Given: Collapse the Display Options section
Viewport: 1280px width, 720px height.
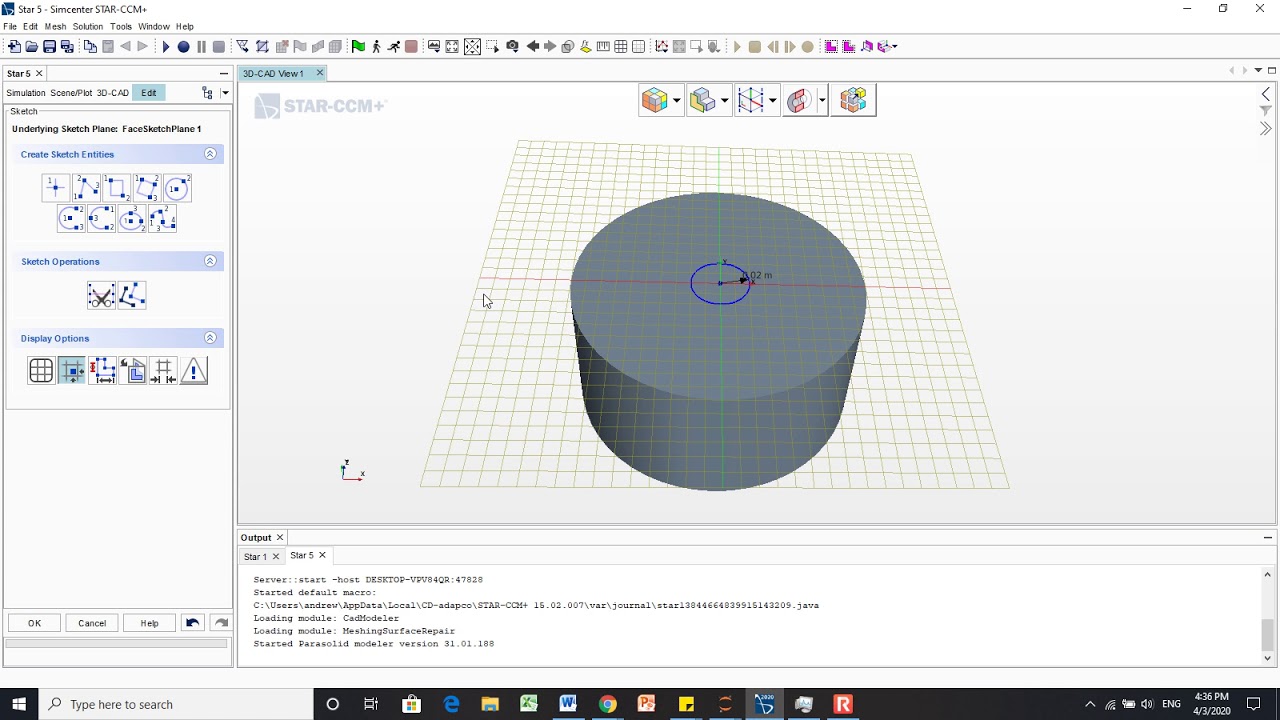Looking at the screenshot, I should 210,338.
